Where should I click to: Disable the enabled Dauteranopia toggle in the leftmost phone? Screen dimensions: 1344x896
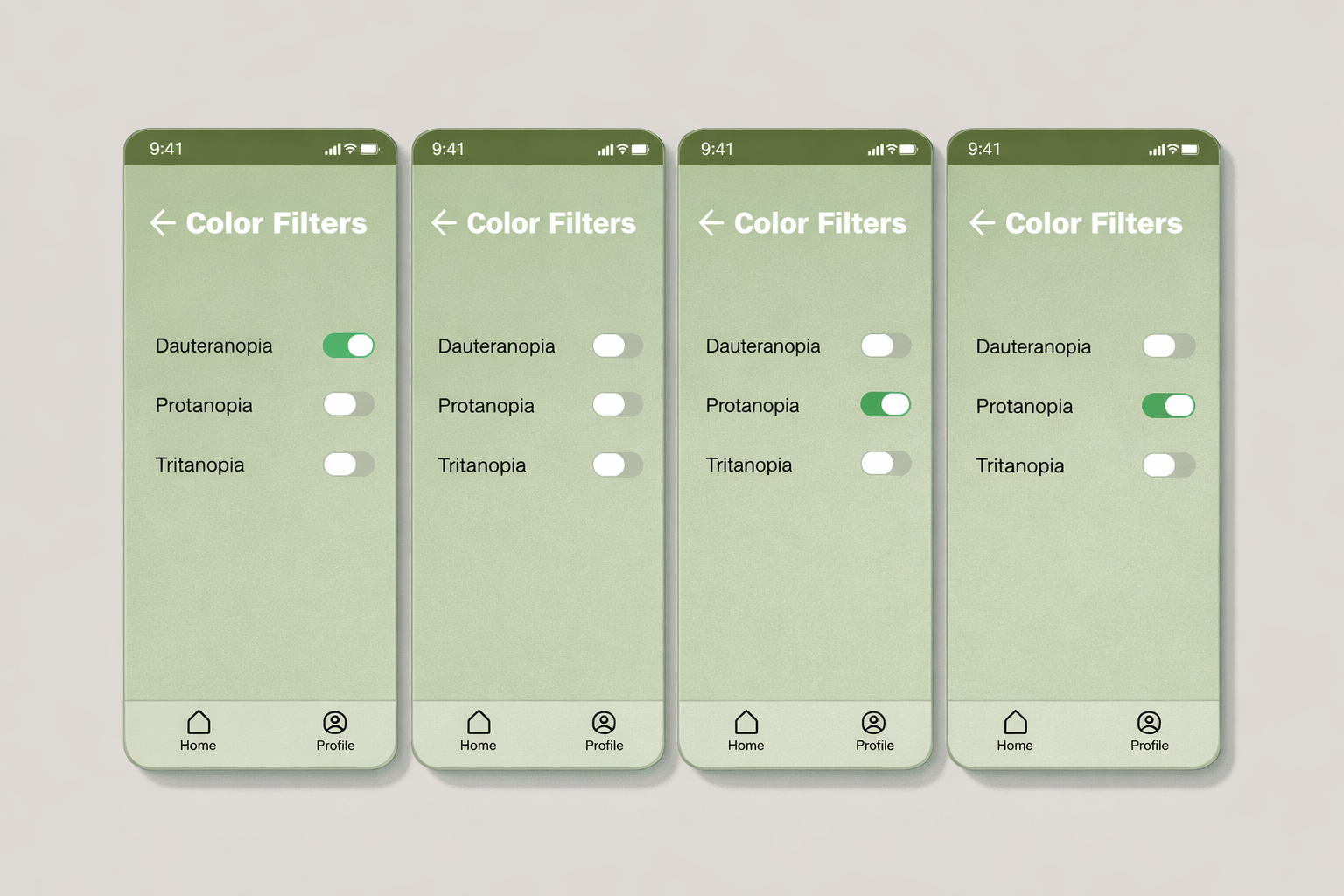coord(348,346)
